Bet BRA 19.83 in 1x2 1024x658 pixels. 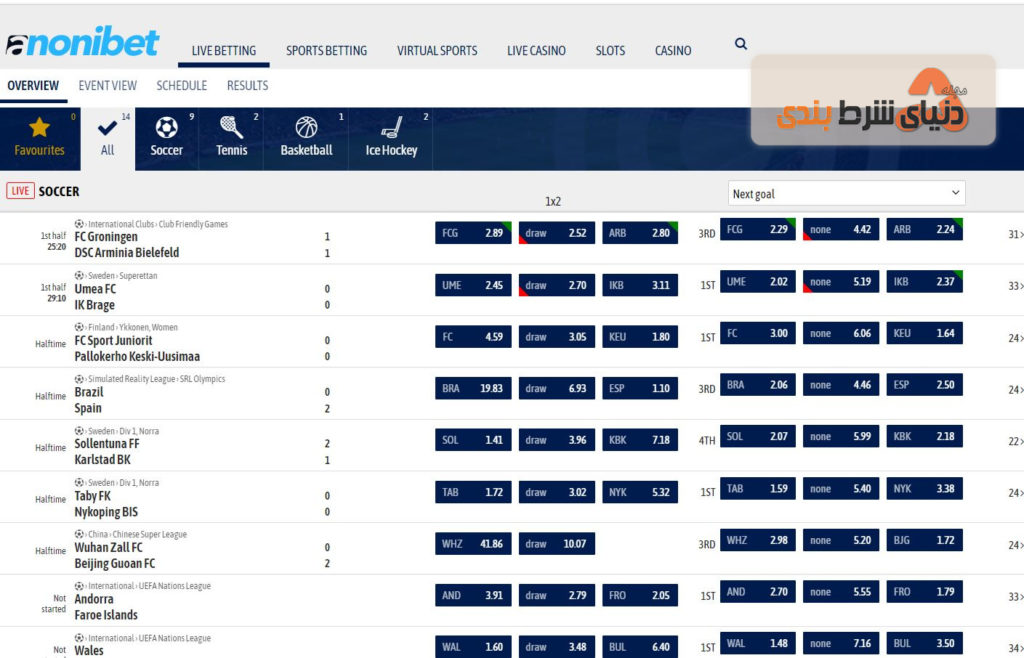click(x=473, y=388)
